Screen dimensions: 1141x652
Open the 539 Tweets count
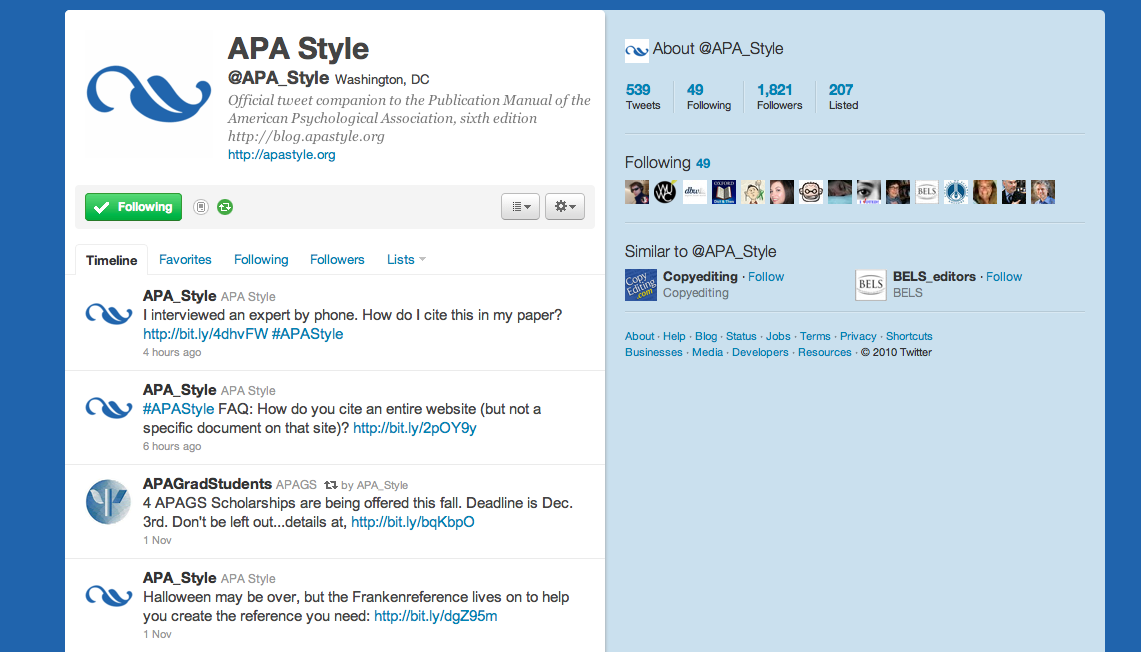643,96
